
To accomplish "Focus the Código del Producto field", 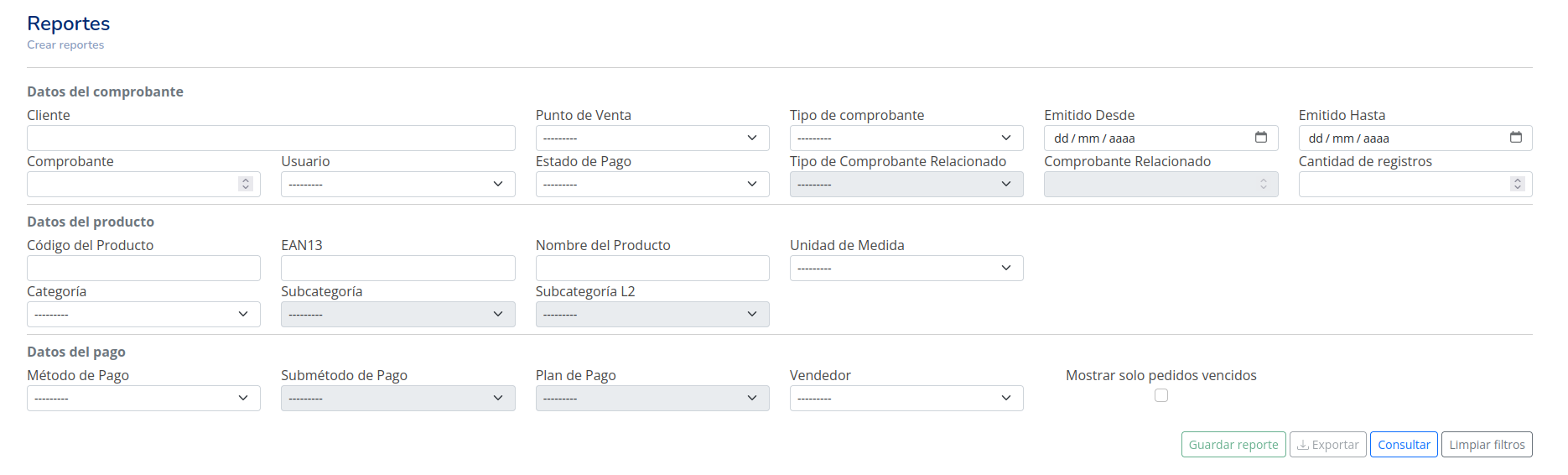I will (143, 268).
